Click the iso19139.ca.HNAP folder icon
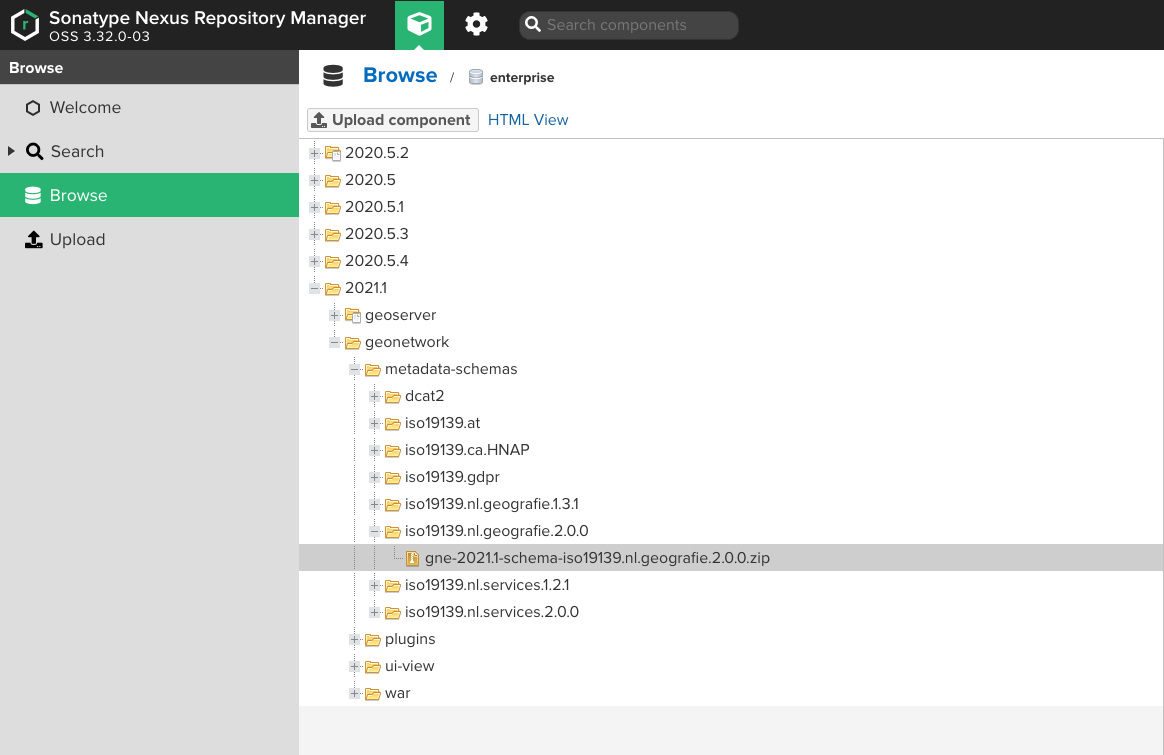Viewport: 1164px width, 755px height. point(393,451)
